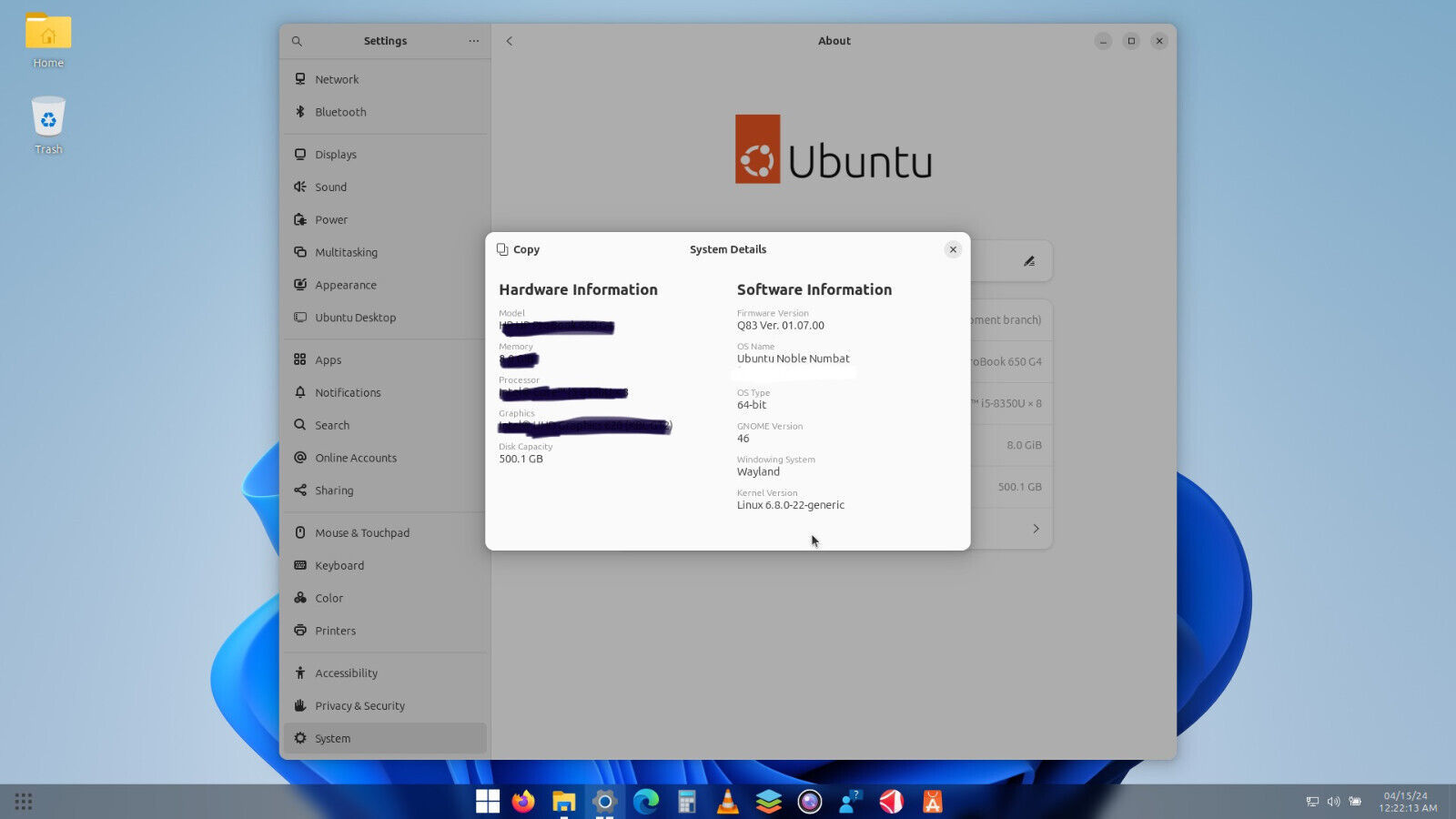
Task: Open Online Accounts settings
Action: pyautogui.click(x=385, y=459)
